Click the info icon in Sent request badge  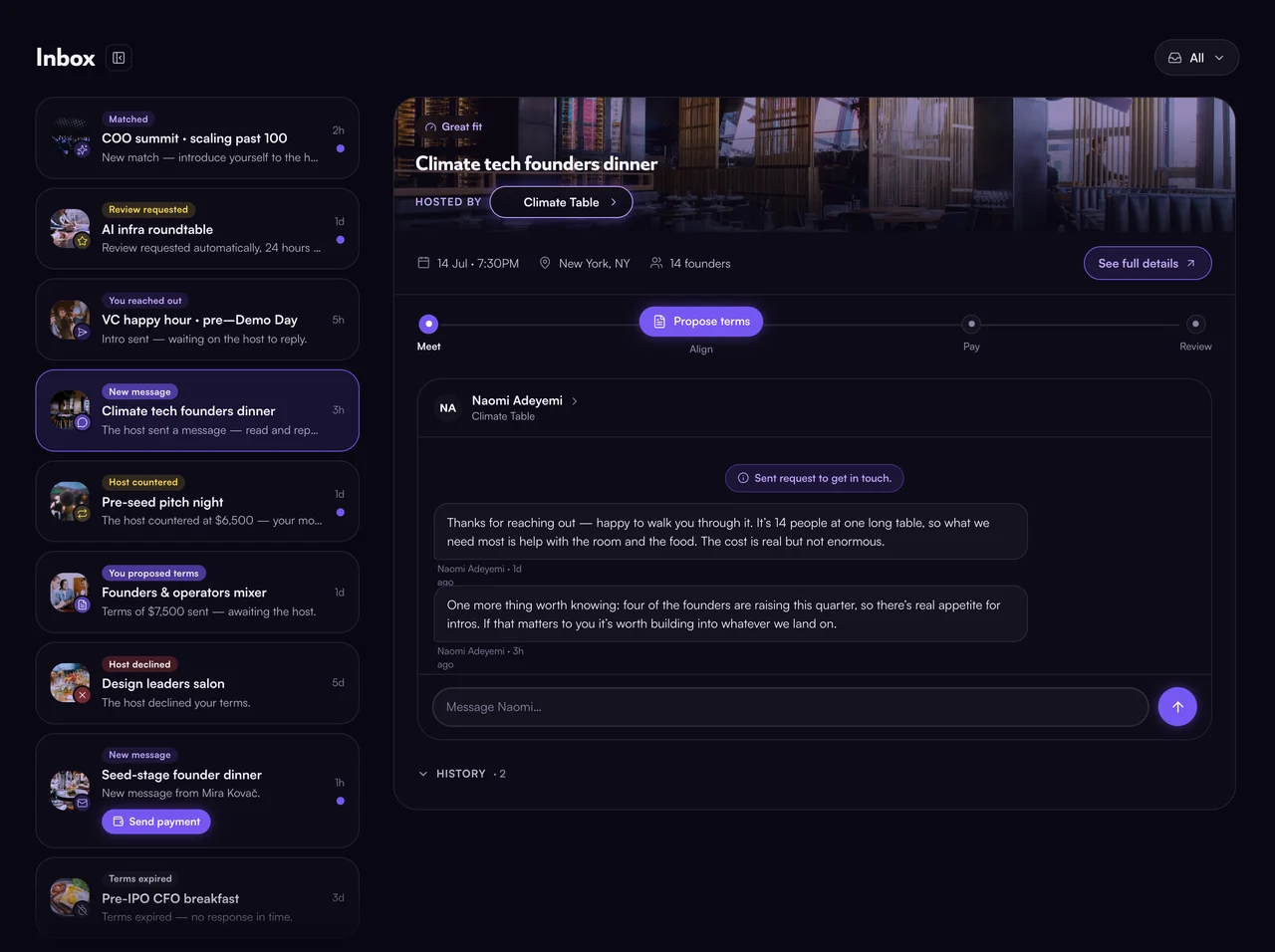tap(743, 478)
